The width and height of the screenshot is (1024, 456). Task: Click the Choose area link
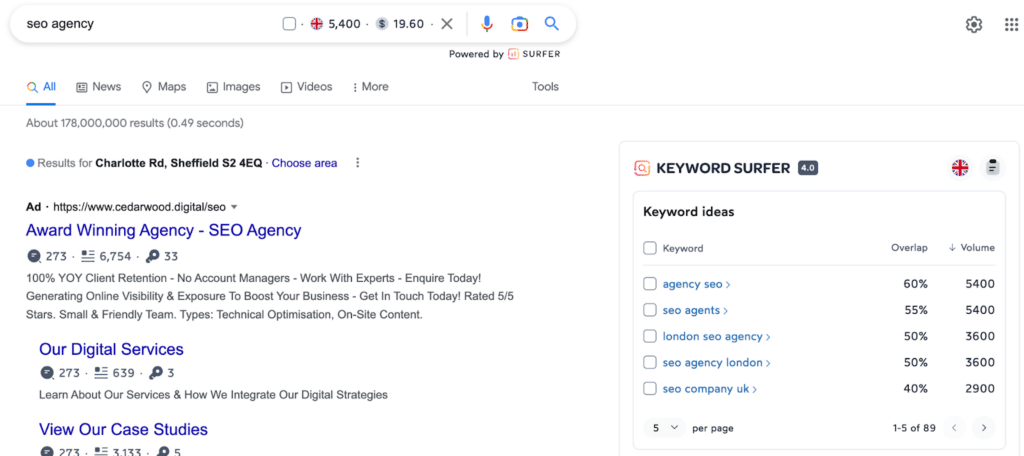pos(304,163)
